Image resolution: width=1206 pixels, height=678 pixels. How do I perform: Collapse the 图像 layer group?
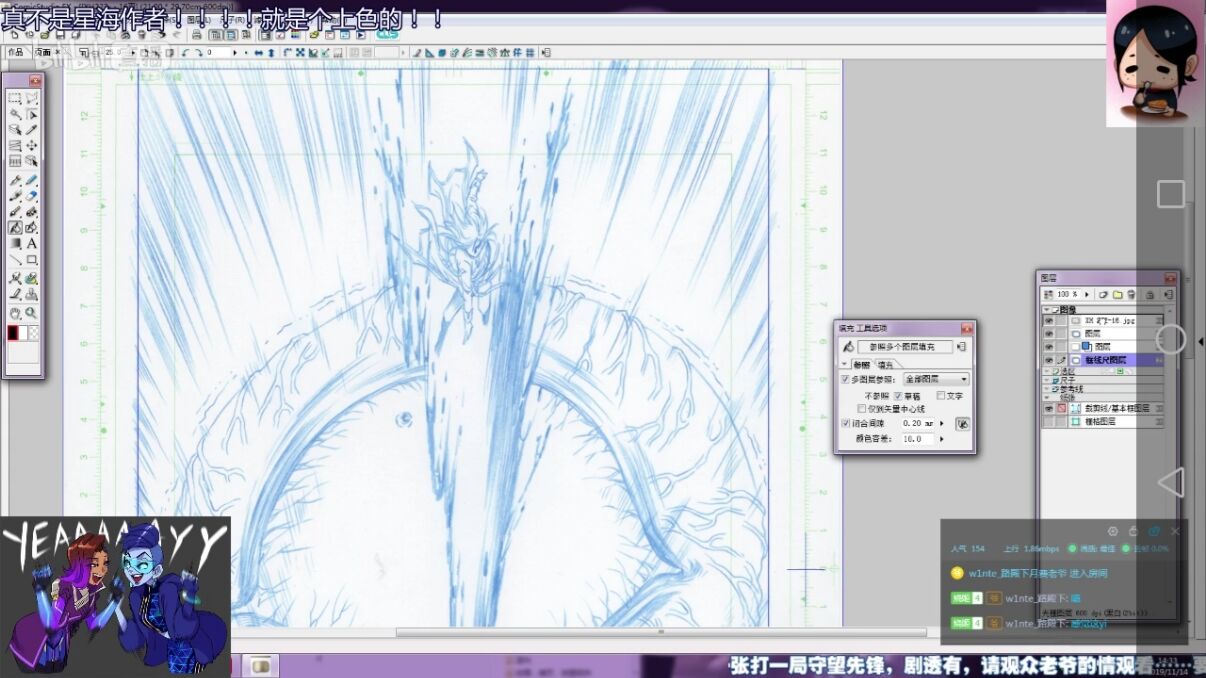point(1047,310)
